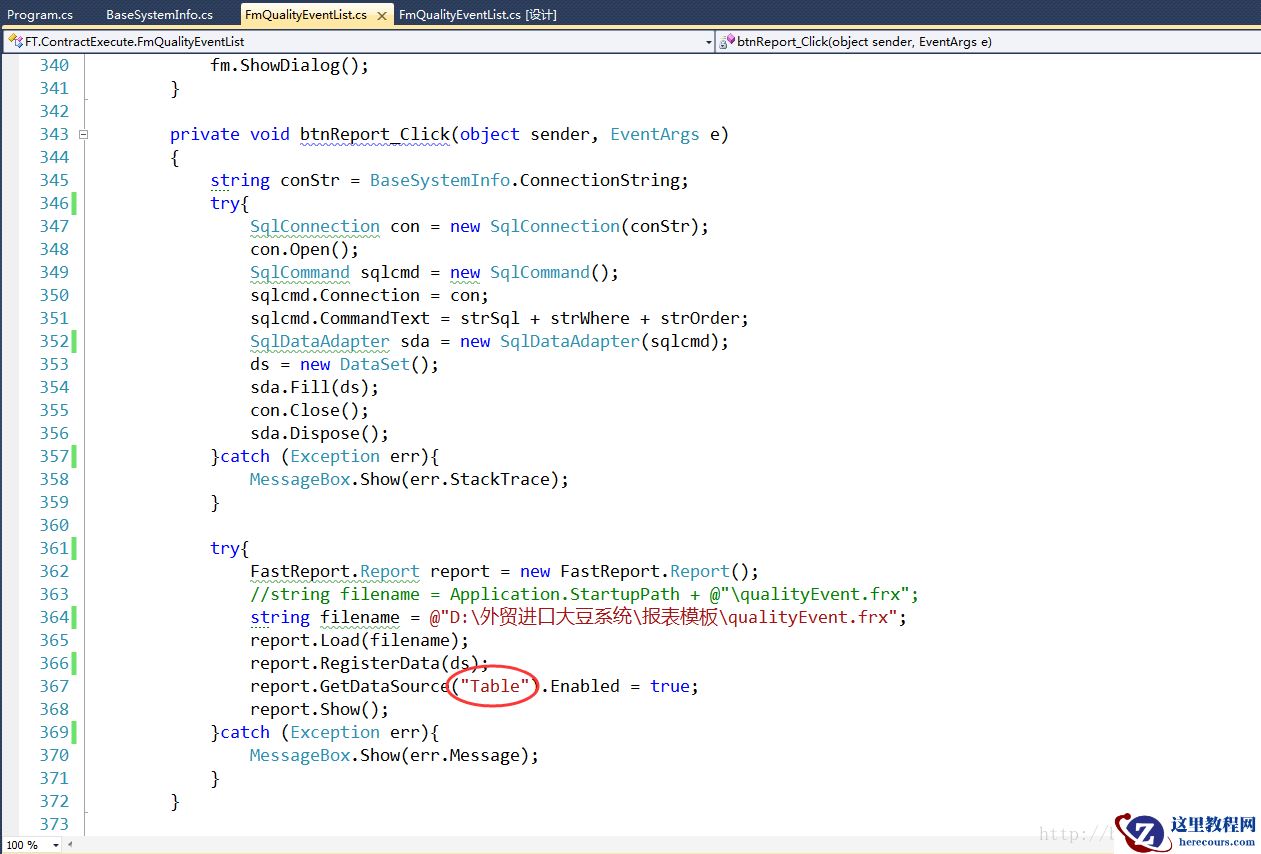The width and height of the screenshot is (1261, 854).
Task: Switch to the Program.cs tab
Action: coord(40,15)
